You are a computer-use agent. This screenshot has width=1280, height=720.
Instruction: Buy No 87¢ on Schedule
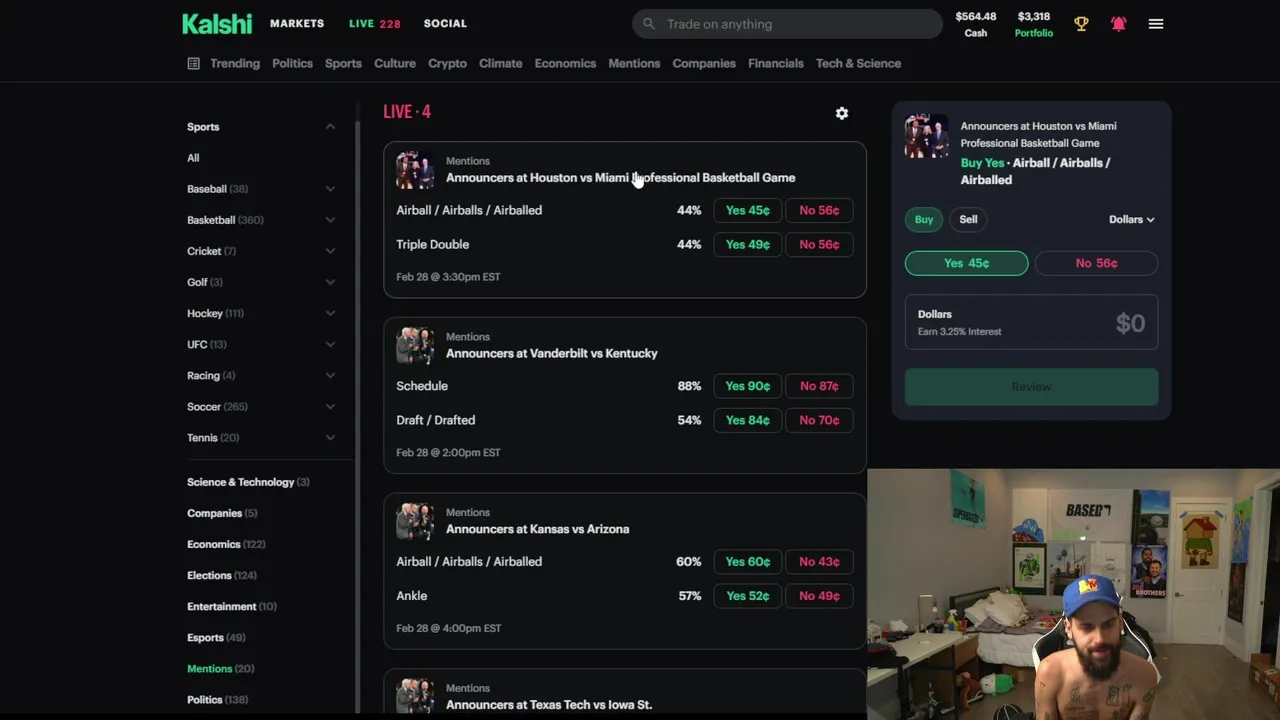[x=819, y=386]
